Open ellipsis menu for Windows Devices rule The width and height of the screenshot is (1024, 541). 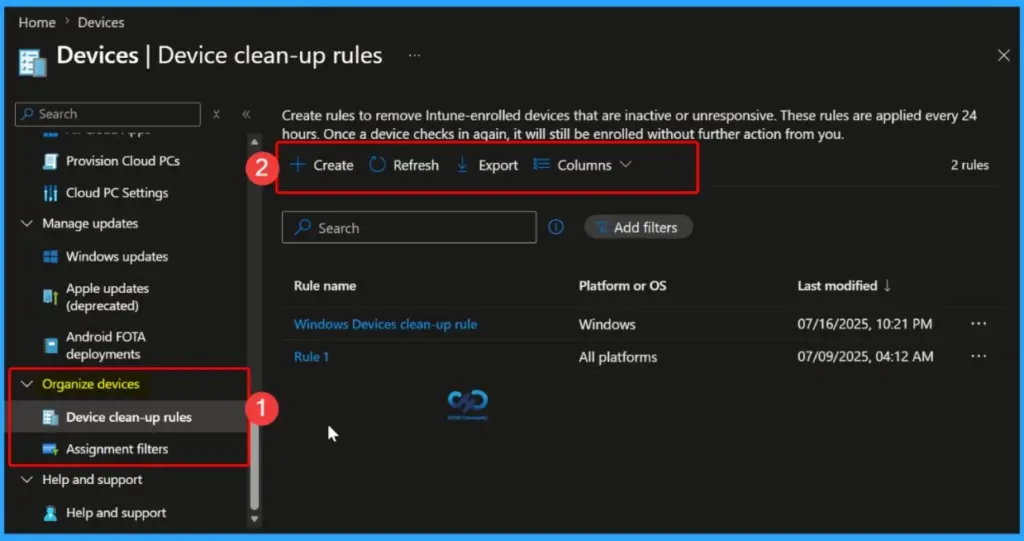(978, 324)
